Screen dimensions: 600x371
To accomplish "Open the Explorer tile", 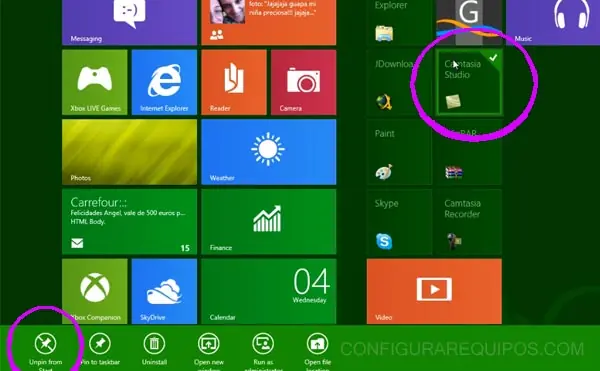I will (399, 23).
